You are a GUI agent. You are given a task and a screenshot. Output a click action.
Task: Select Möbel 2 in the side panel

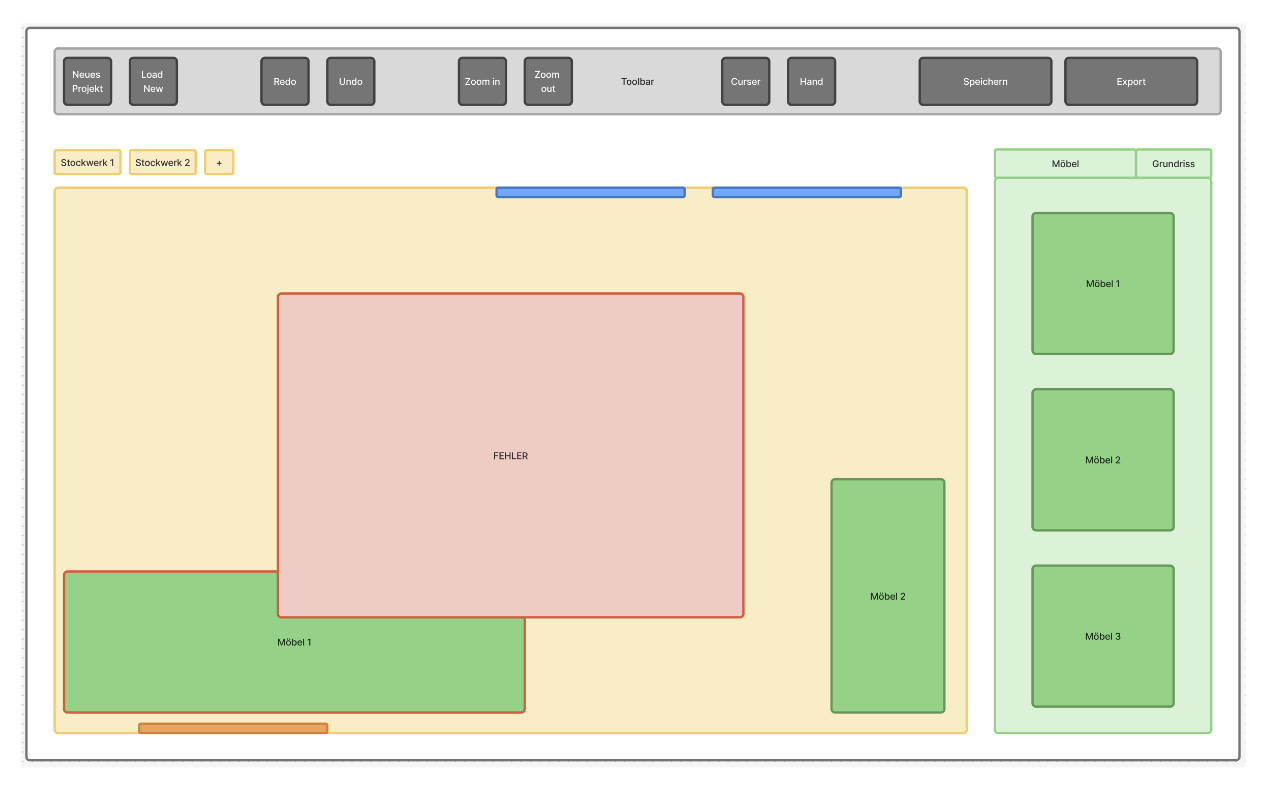coord(1103,460)
